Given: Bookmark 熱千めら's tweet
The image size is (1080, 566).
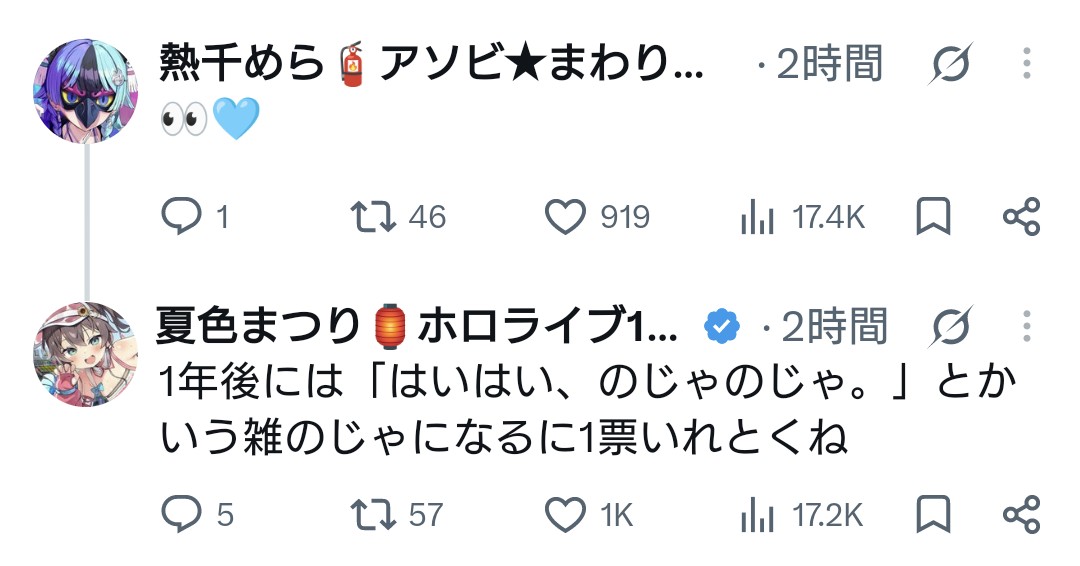Looking at the screenshot, I should 933,216.
